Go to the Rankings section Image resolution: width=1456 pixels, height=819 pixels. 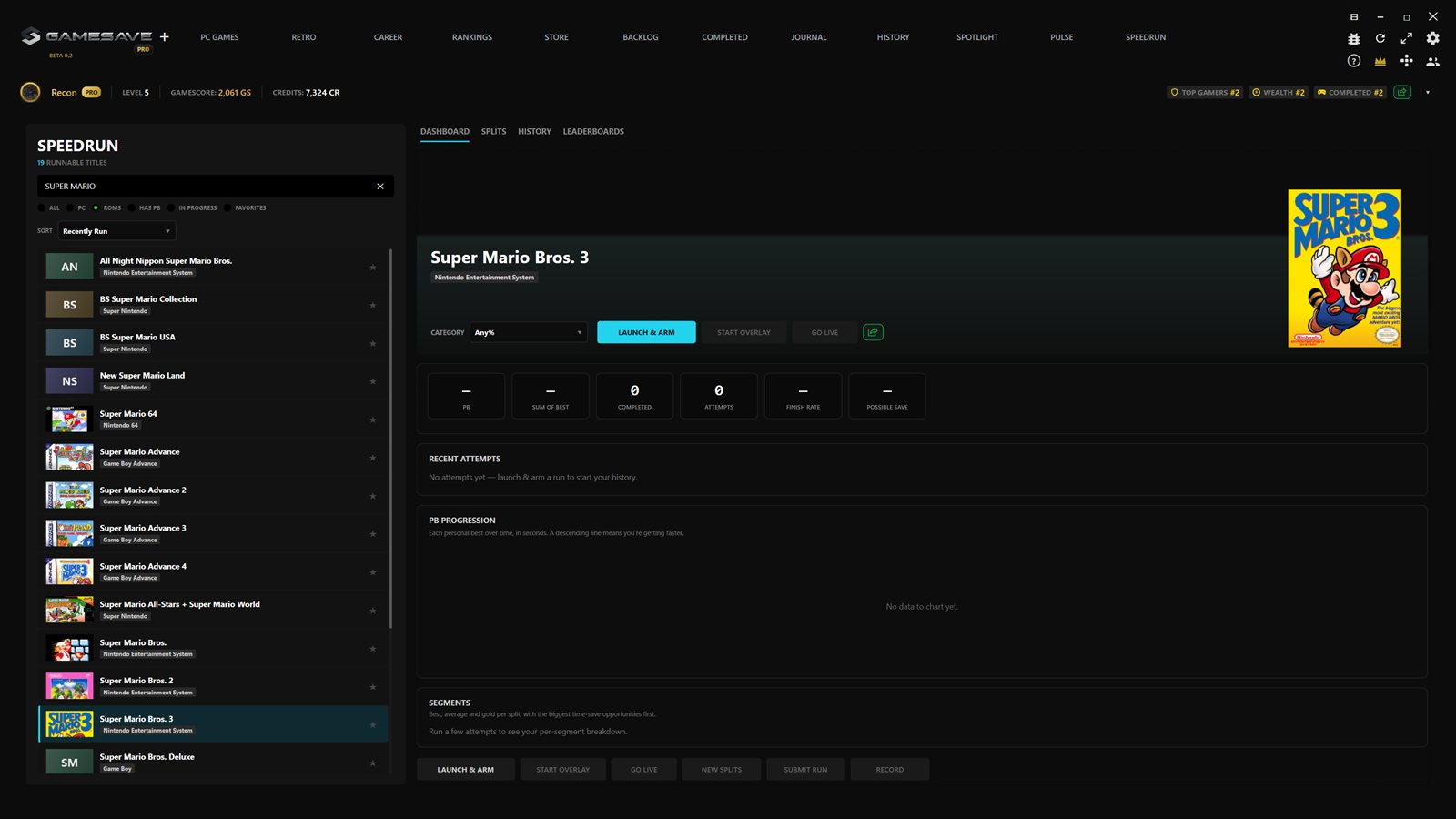coord(472,37)
